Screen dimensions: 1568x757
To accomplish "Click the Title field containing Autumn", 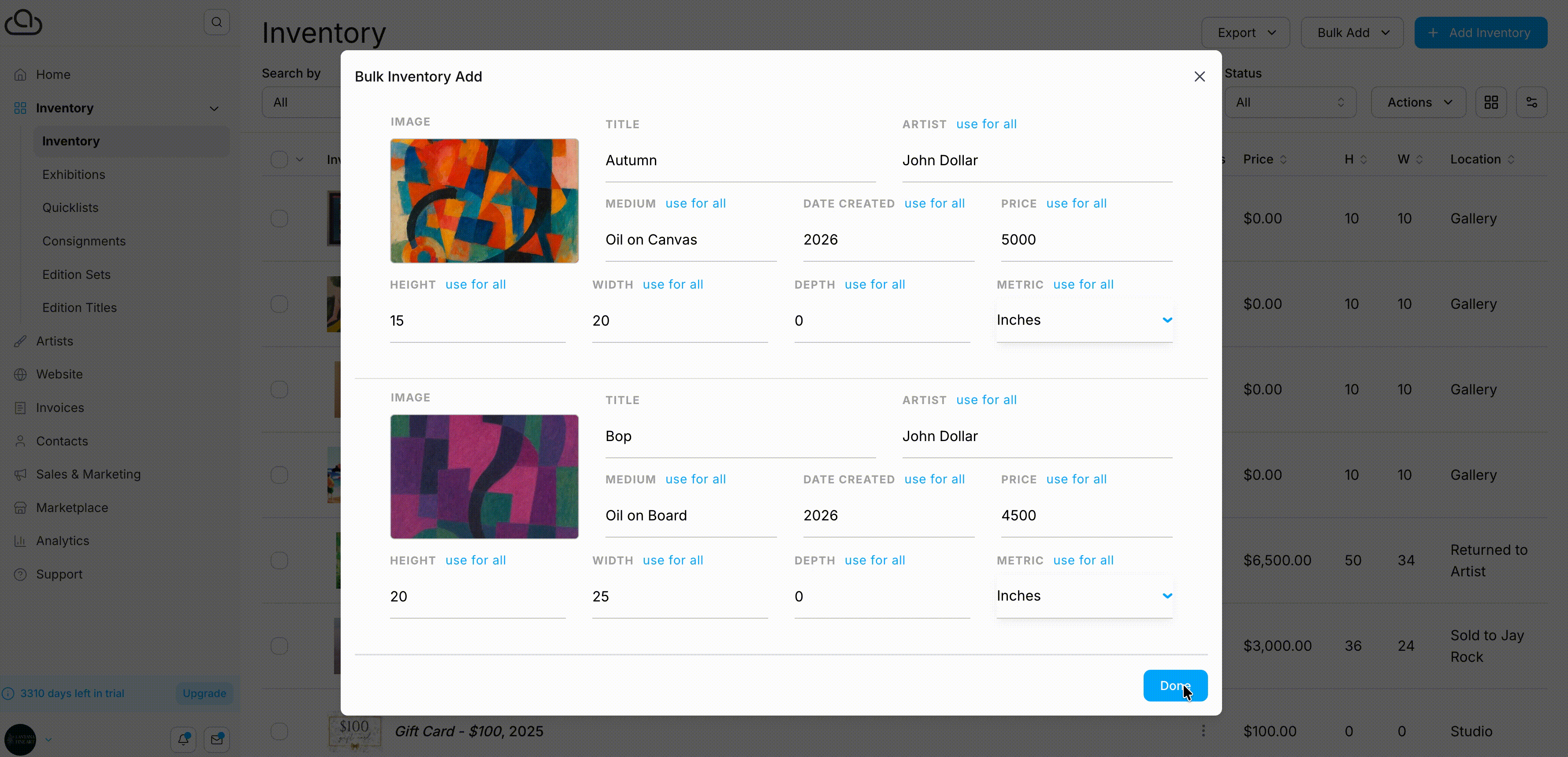I will click(741, 161).
